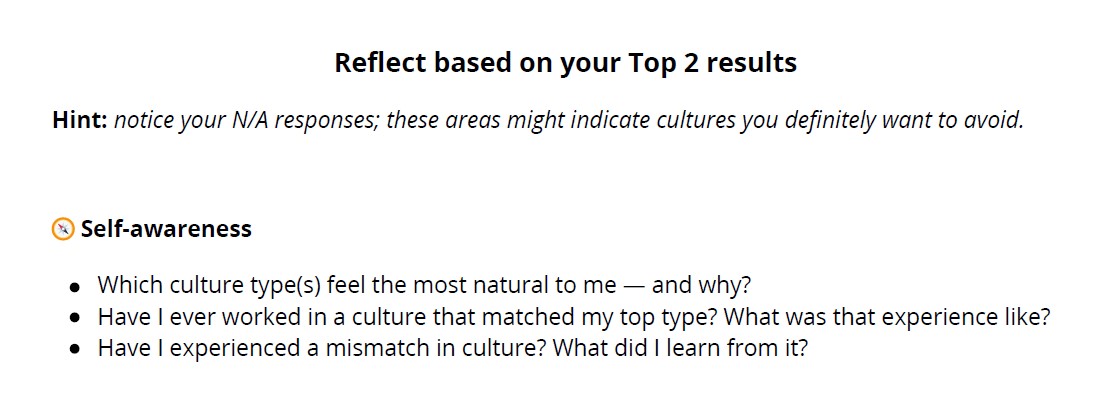The image size is (1120, 410).
Task: Click the phrase 'and why?'
Action: click(701, 286)
